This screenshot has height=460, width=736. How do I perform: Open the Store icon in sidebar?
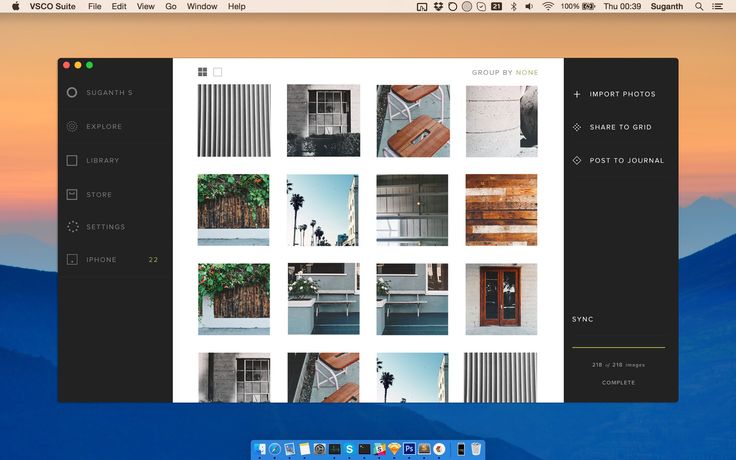click(72, 194)
